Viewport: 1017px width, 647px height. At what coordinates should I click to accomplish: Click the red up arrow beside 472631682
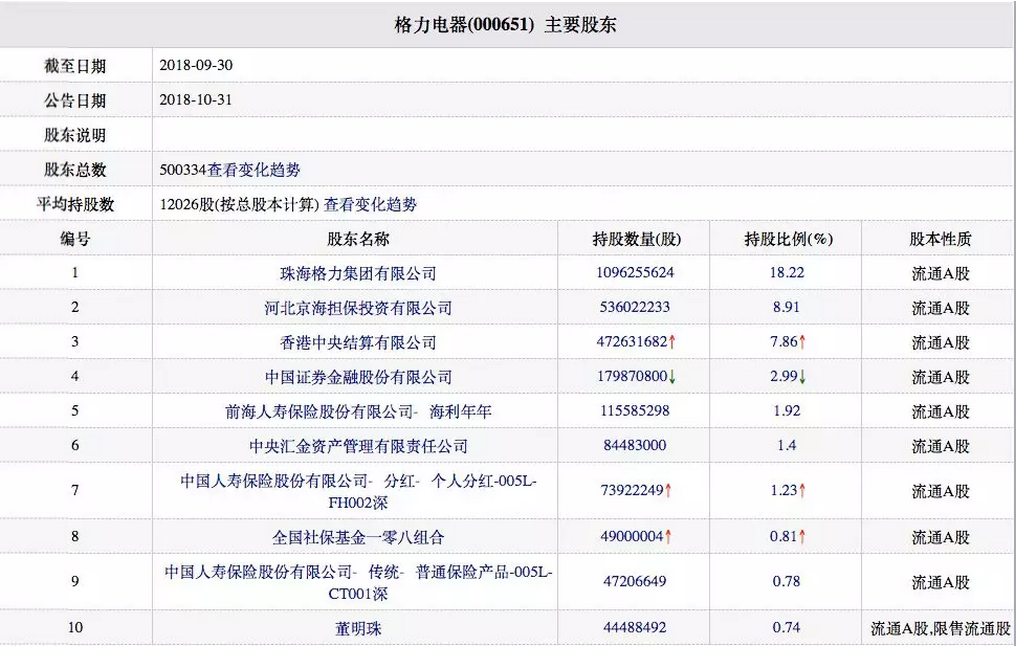pyautogui.click(x=673, y=342)
